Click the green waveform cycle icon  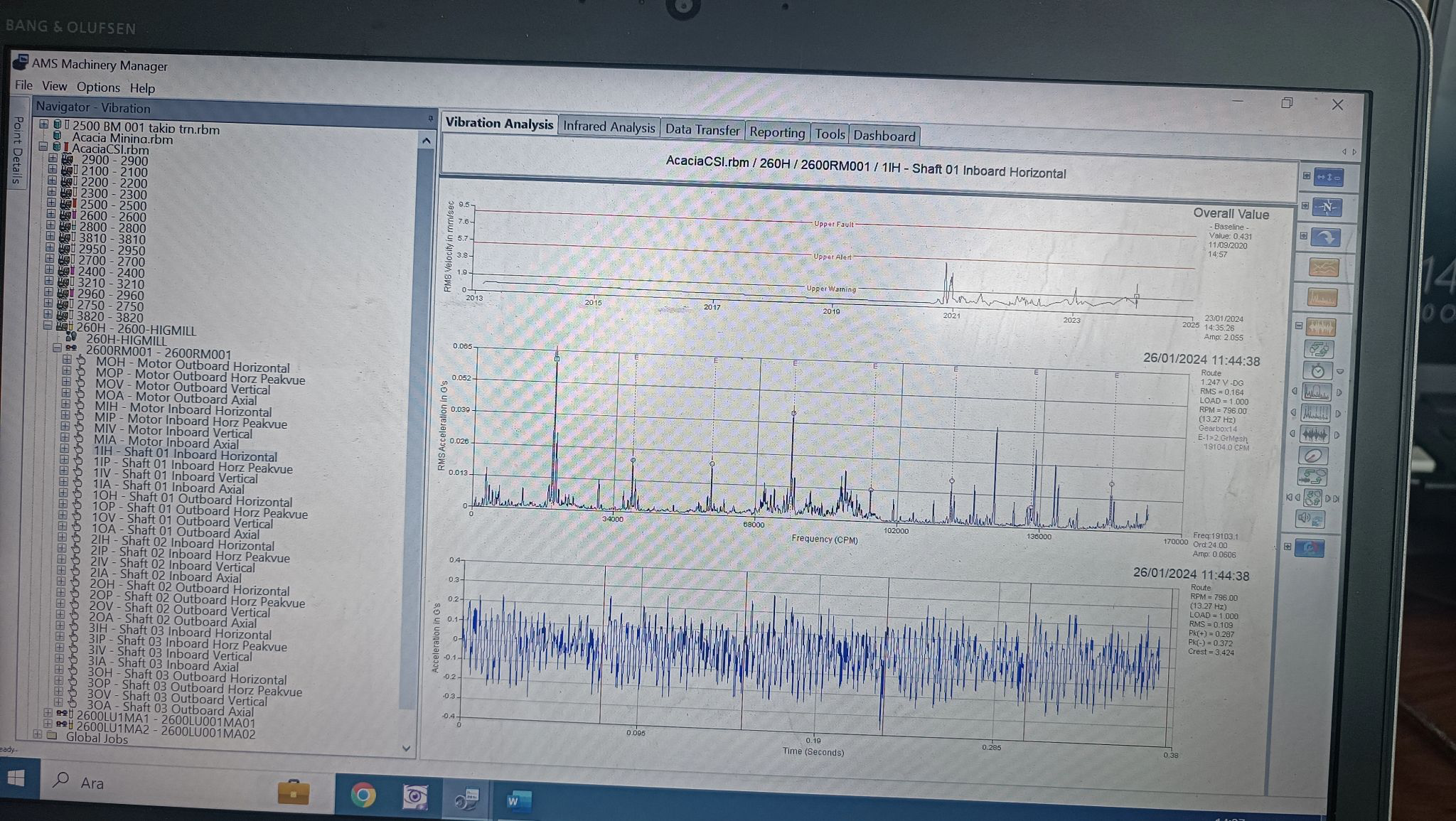[1312, 477]
